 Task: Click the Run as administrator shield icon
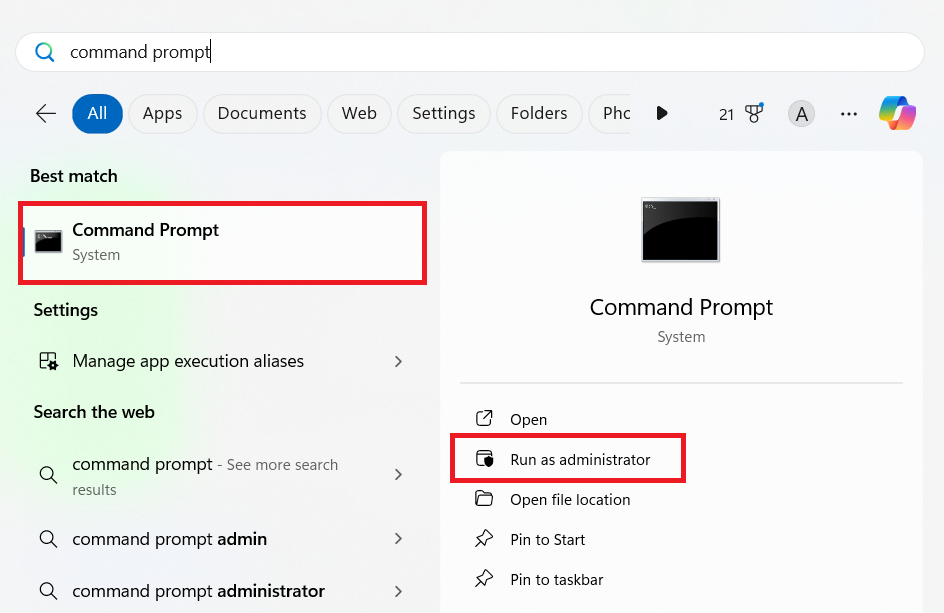pyautogui.click(x=485, y=459)
